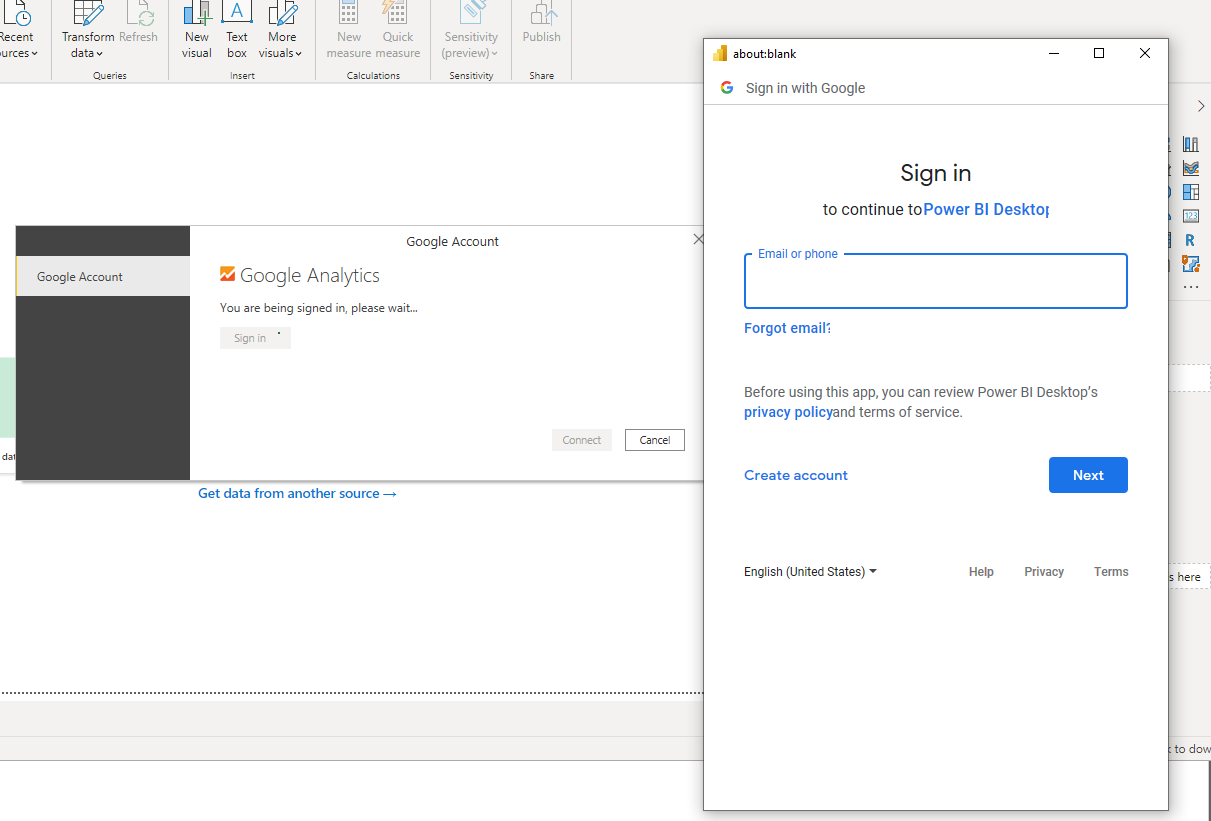Open More visuals dropdown
1211x821 pixels.
tap(281, 32)
